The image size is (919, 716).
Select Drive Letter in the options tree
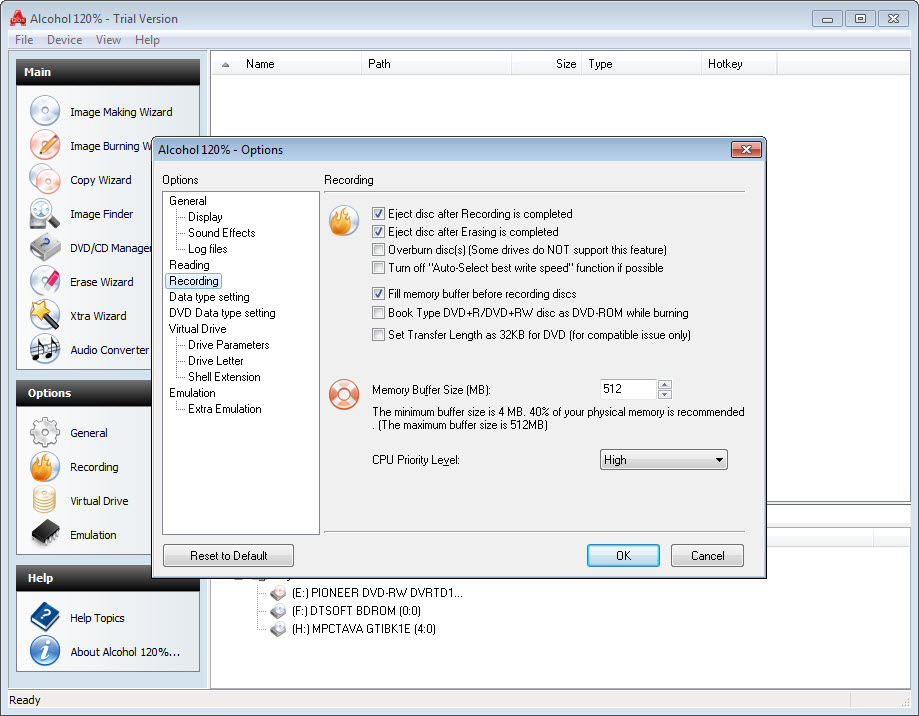click(216, 361)
